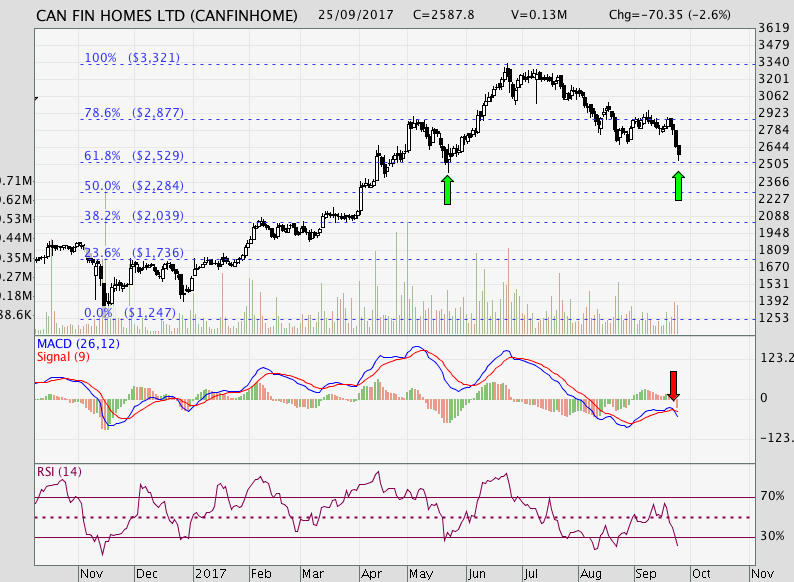Image resolution: width=794 pixels, height=582 pixels.
Task: Click the Aug month label
Action: click(x=591, y=574)
